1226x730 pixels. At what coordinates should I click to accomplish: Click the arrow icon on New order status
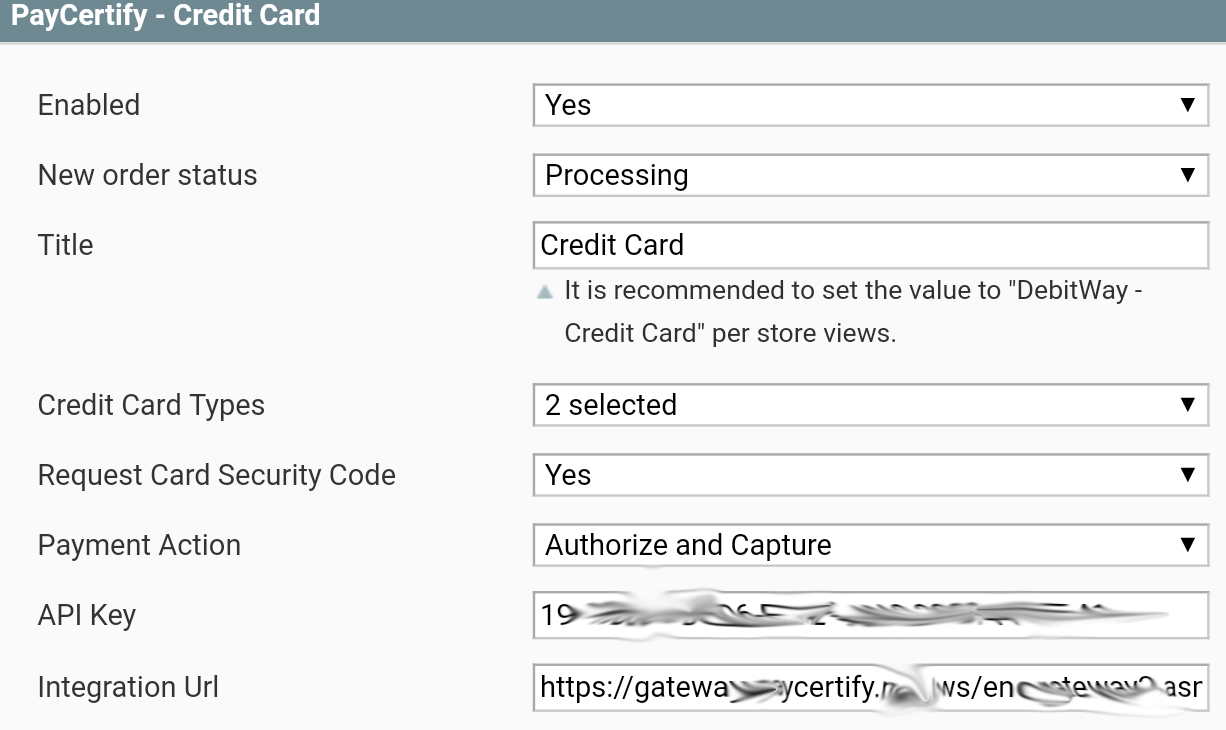point(1187,175)
